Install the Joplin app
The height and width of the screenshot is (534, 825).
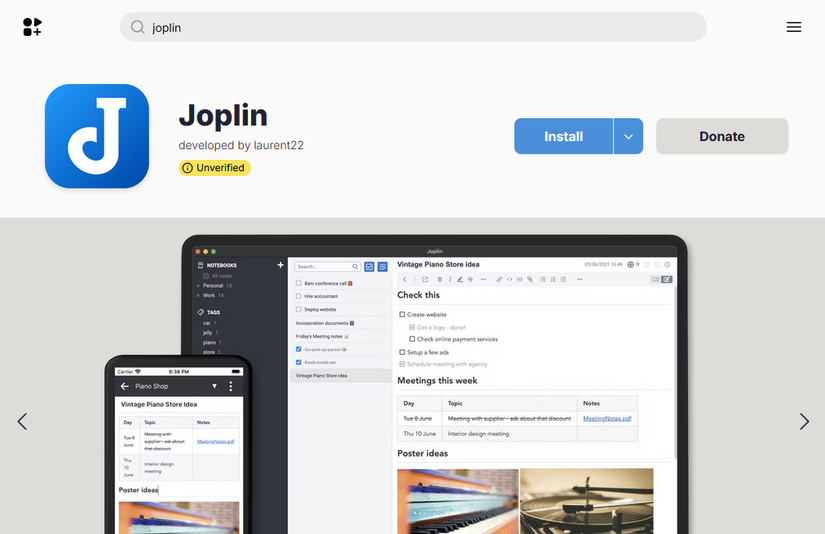point(563,136)
